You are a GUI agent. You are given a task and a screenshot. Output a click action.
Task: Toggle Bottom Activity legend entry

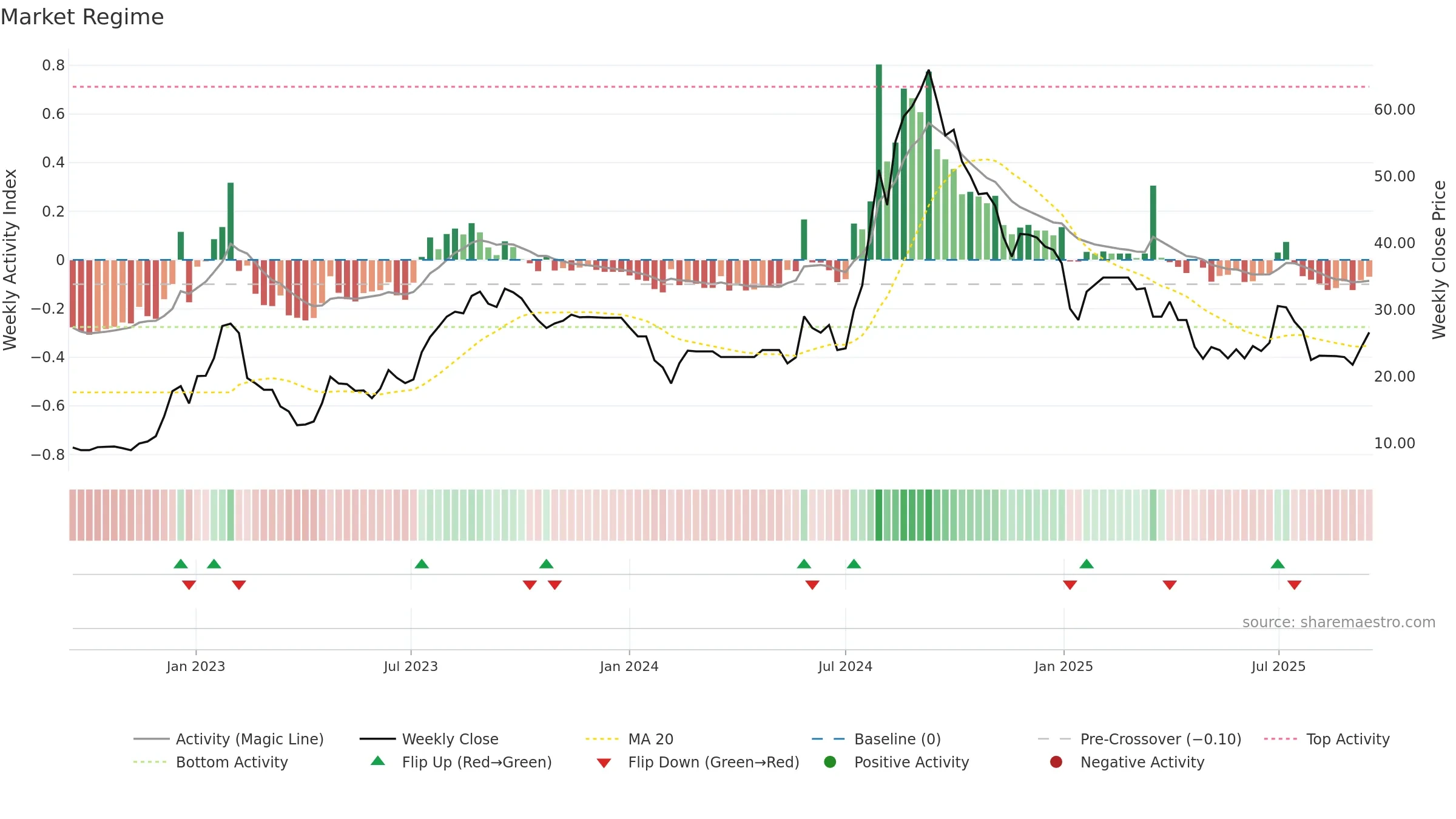(211, 762)
